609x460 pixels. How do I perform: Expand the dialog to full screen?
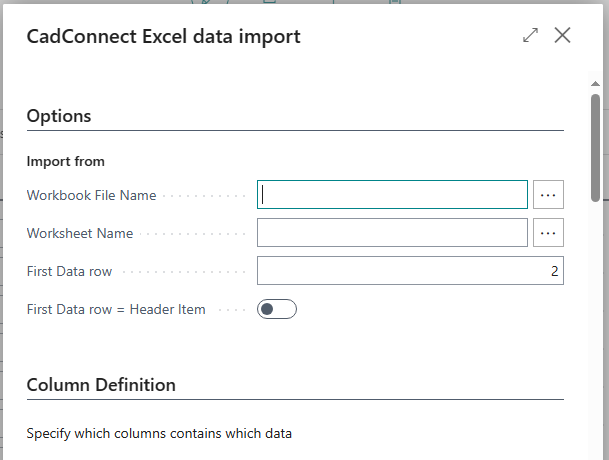[x=530, y=36]
